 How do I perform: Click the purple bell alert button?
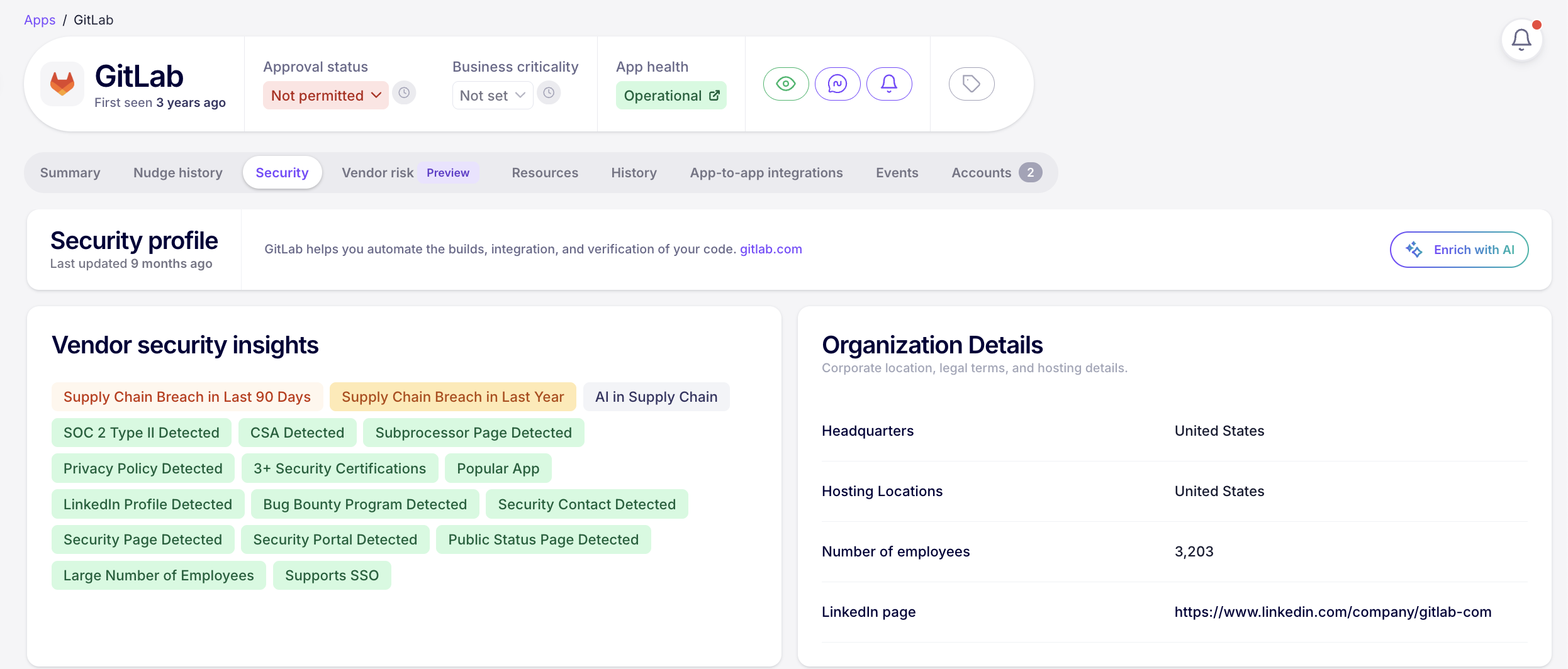(x=889, y=84)
